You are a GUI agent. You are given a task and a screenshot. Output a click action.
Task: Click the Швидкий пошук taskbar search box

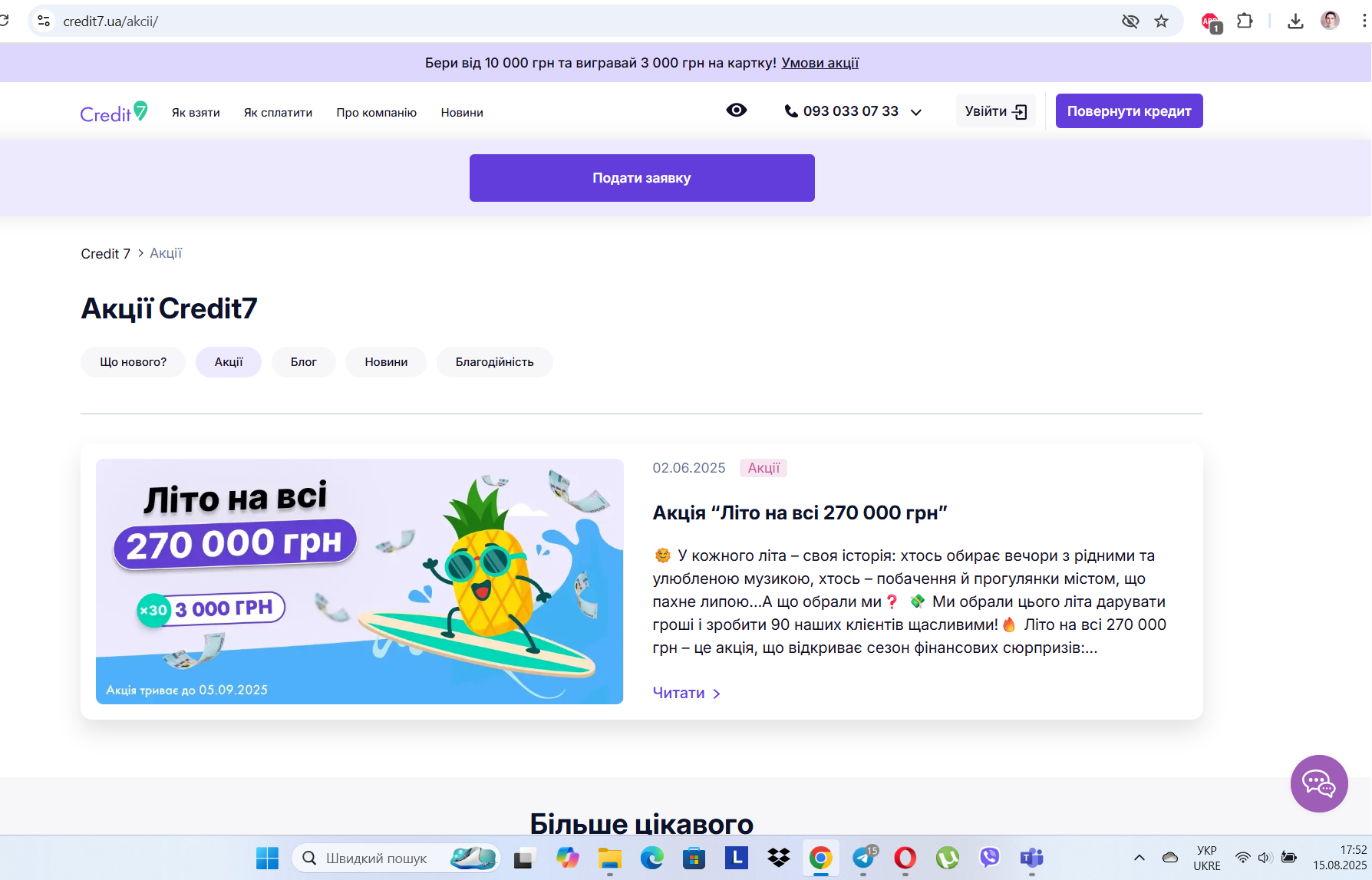click(x=396, y=858)
